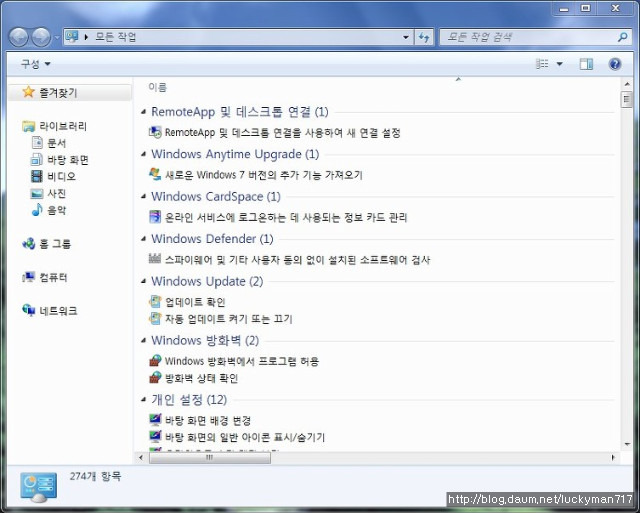Click 자동 업데이트 켜기 또는 끄기 task
Viewport: 640px width, 513px height.
(229, 319)
